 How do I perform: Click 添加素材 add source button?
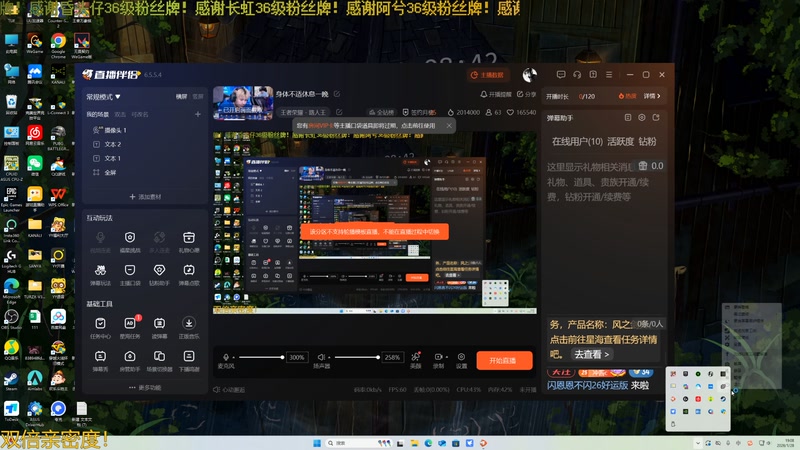click(x=145, y=196)
